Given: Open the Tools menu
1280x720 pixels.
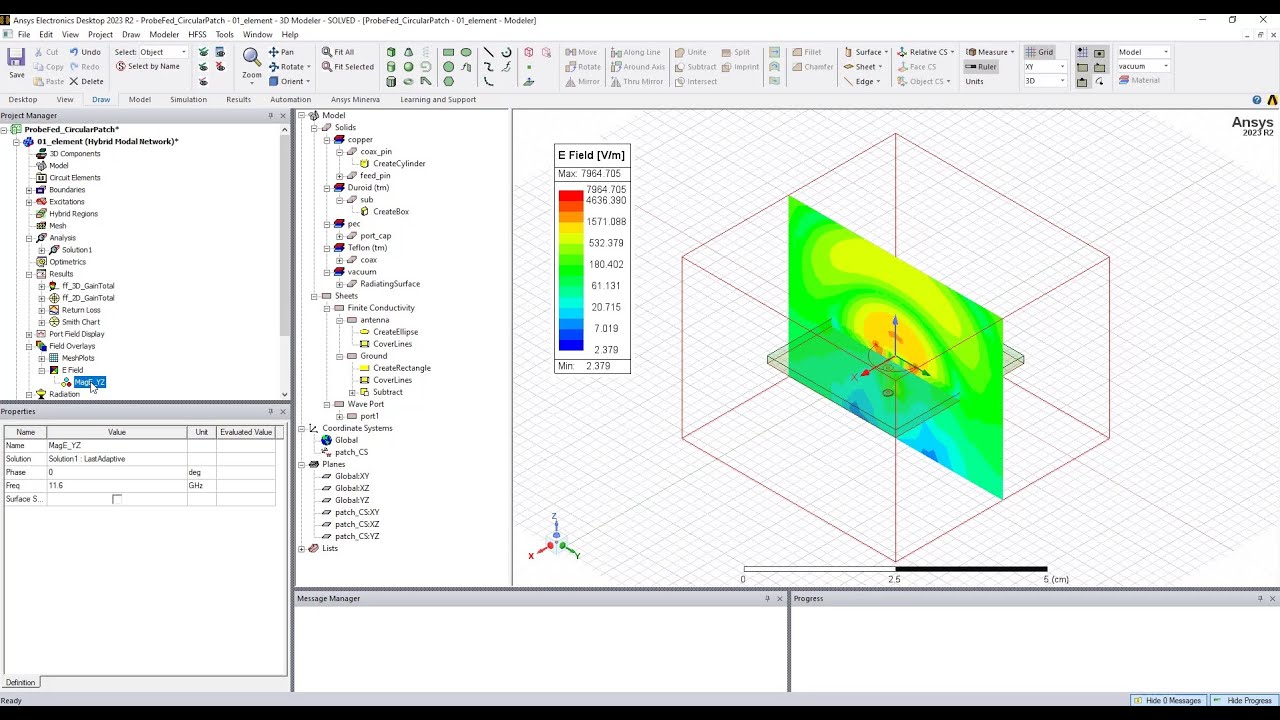Looking at the screenshot, I should tap(225, 34).
